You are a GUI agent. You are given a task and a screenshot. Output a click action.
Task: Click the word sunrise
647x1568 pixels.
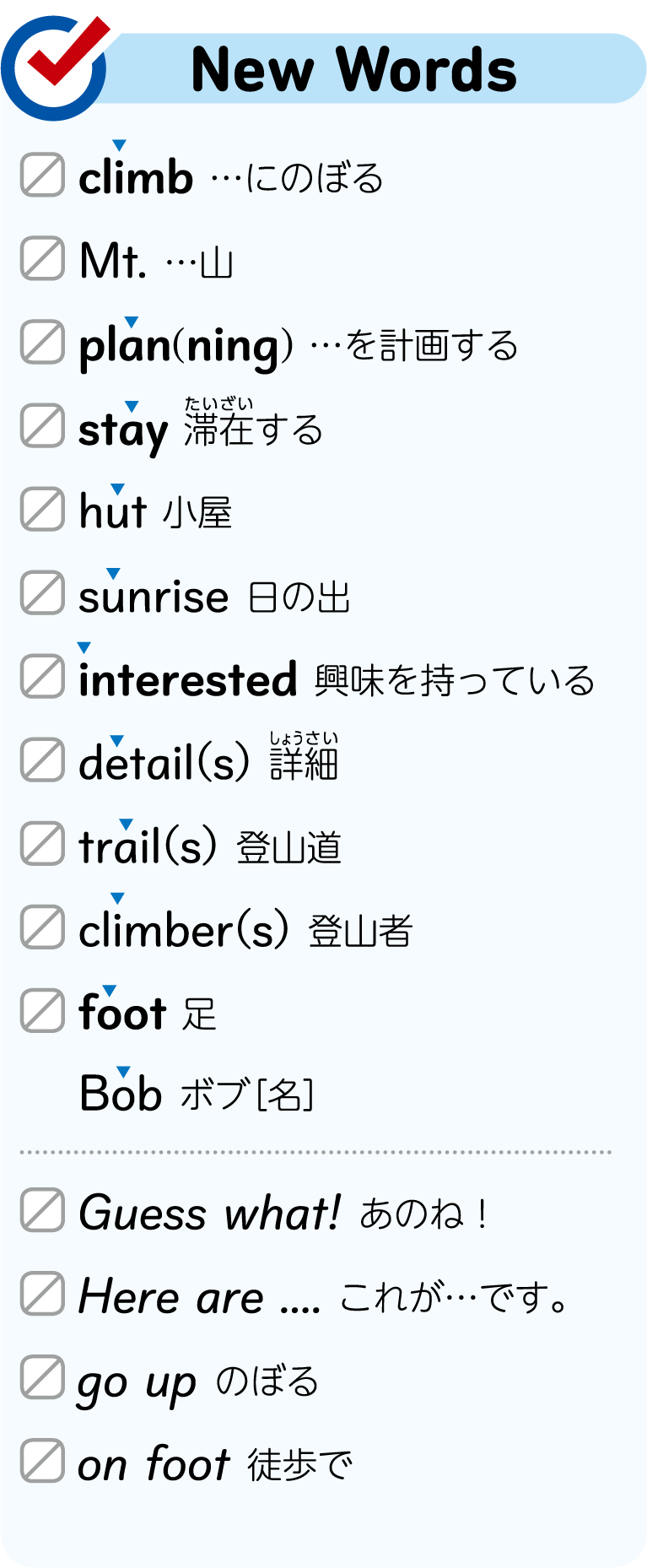[154, 597]
